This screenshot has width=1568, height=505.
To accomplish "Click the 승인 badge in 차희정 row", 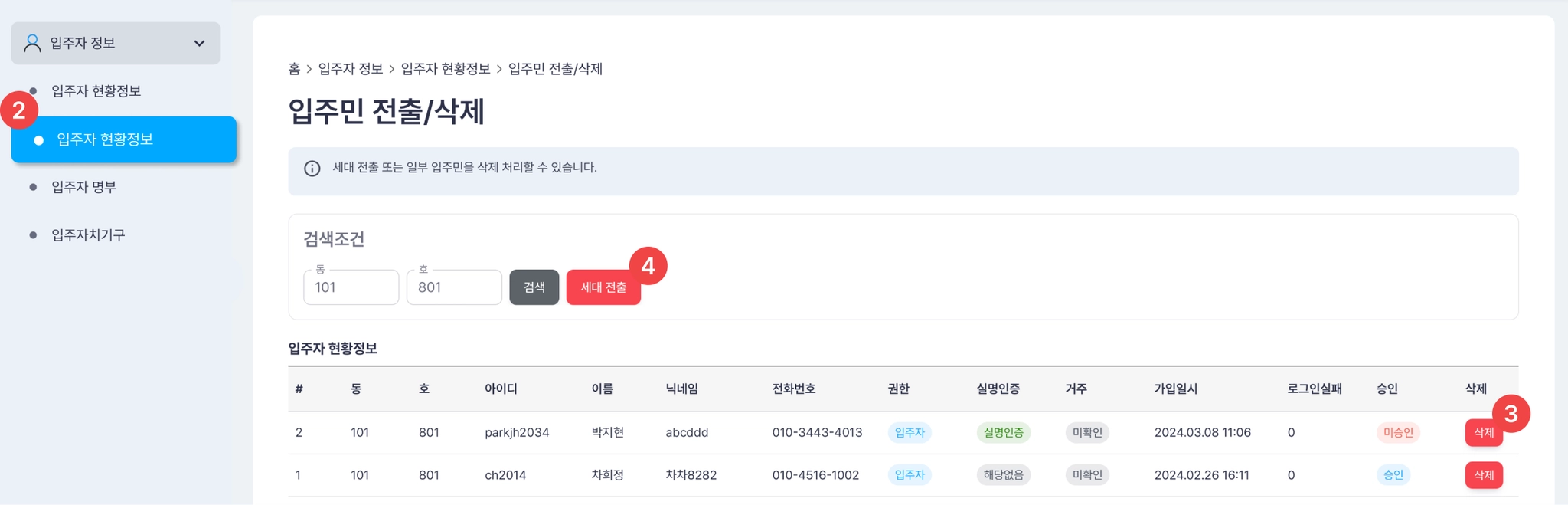I will coord(1393,475).
